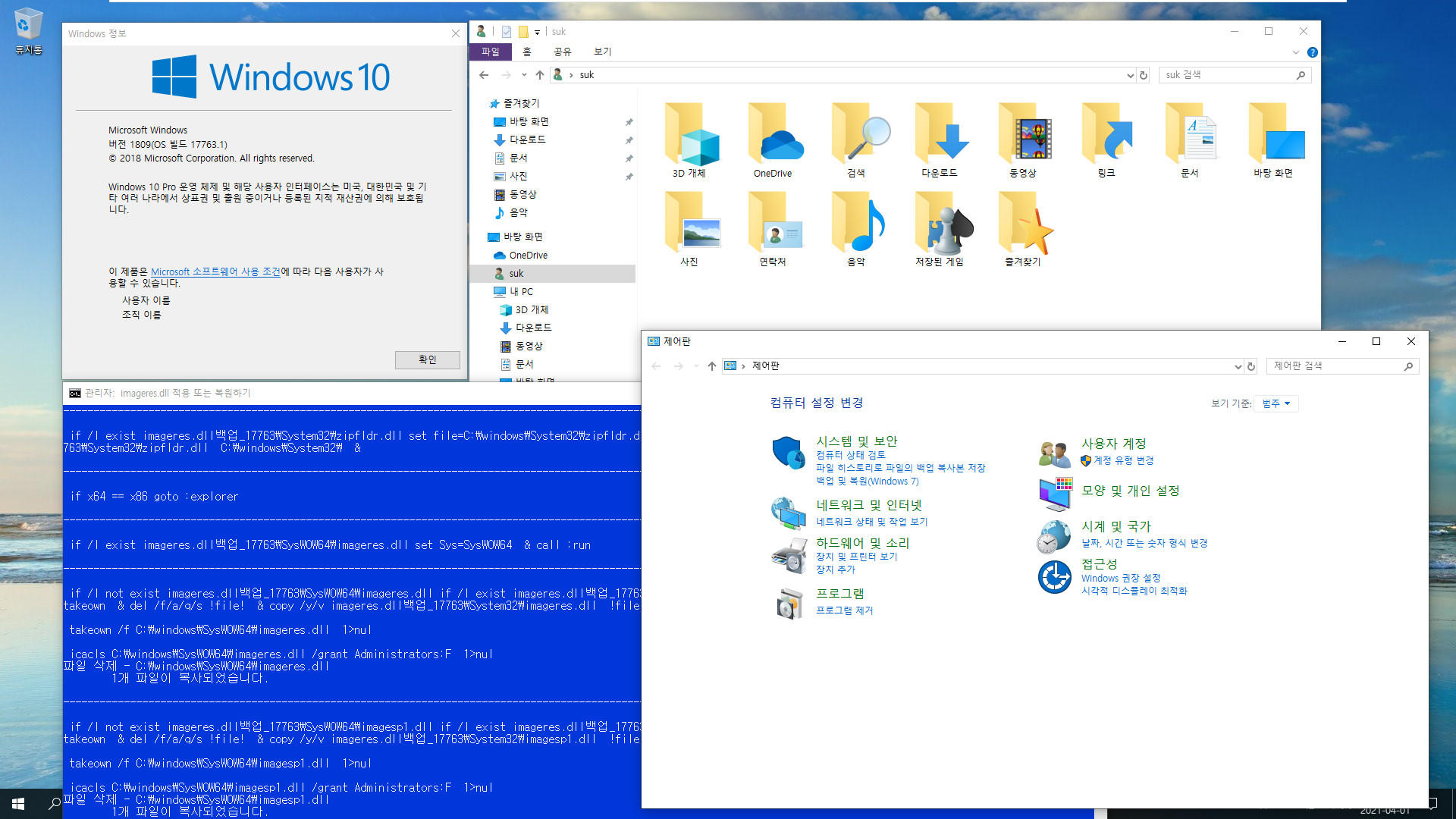Open Windows 권장 설정 link
1456x819 pixels.
click(1120, 578)
